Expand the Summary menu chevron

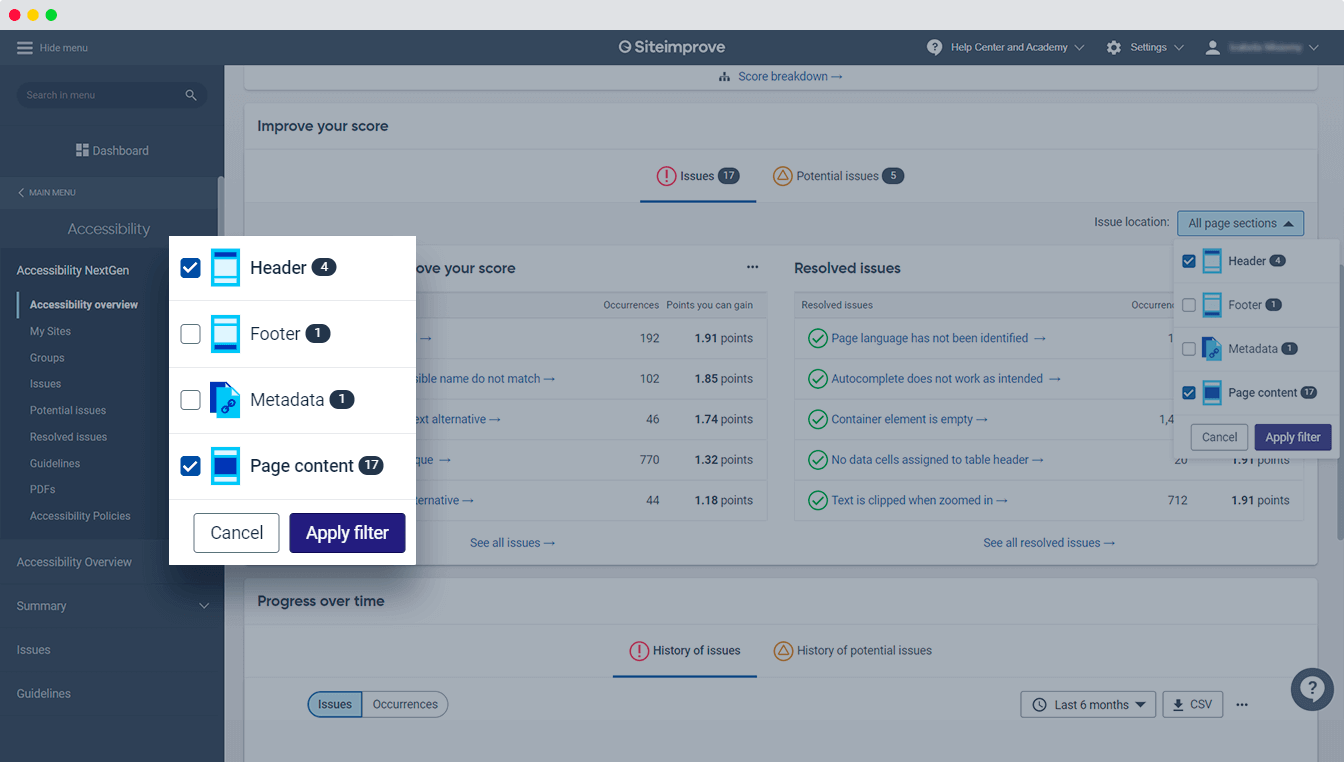tap(204, 606)
